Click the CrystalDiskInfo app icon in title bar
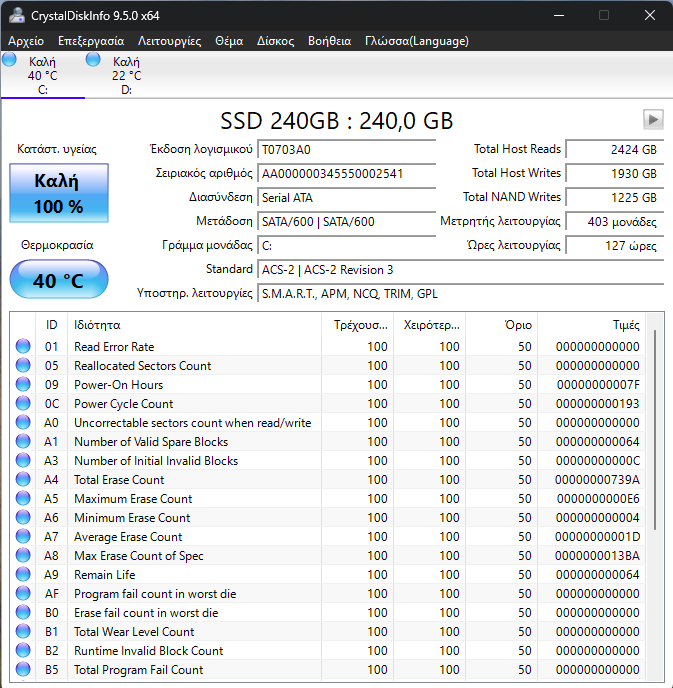 click(17, 15)
